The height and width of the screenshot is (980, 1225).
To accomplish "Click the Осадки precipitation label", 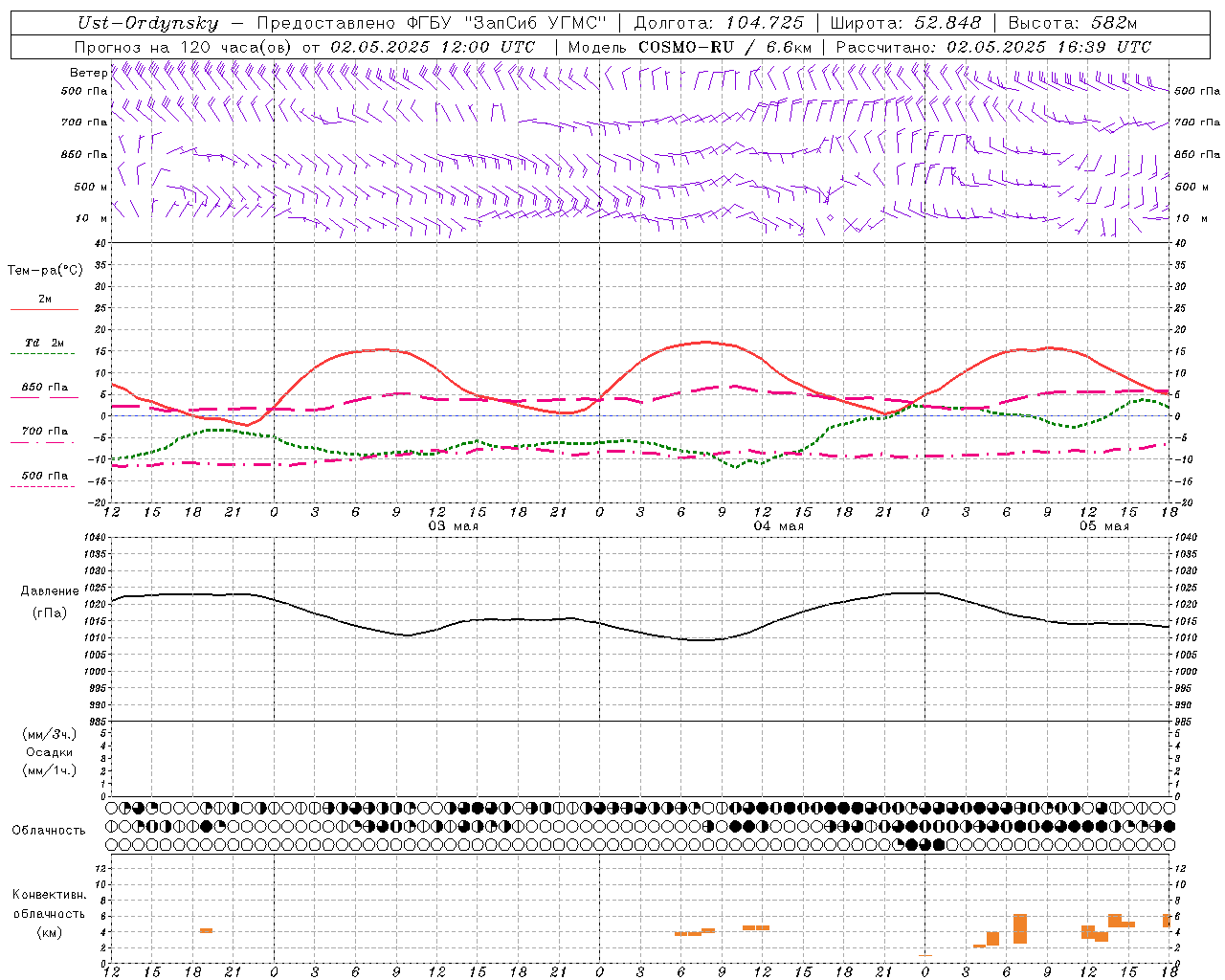I will pyautogui.click(x=50, y=752).
